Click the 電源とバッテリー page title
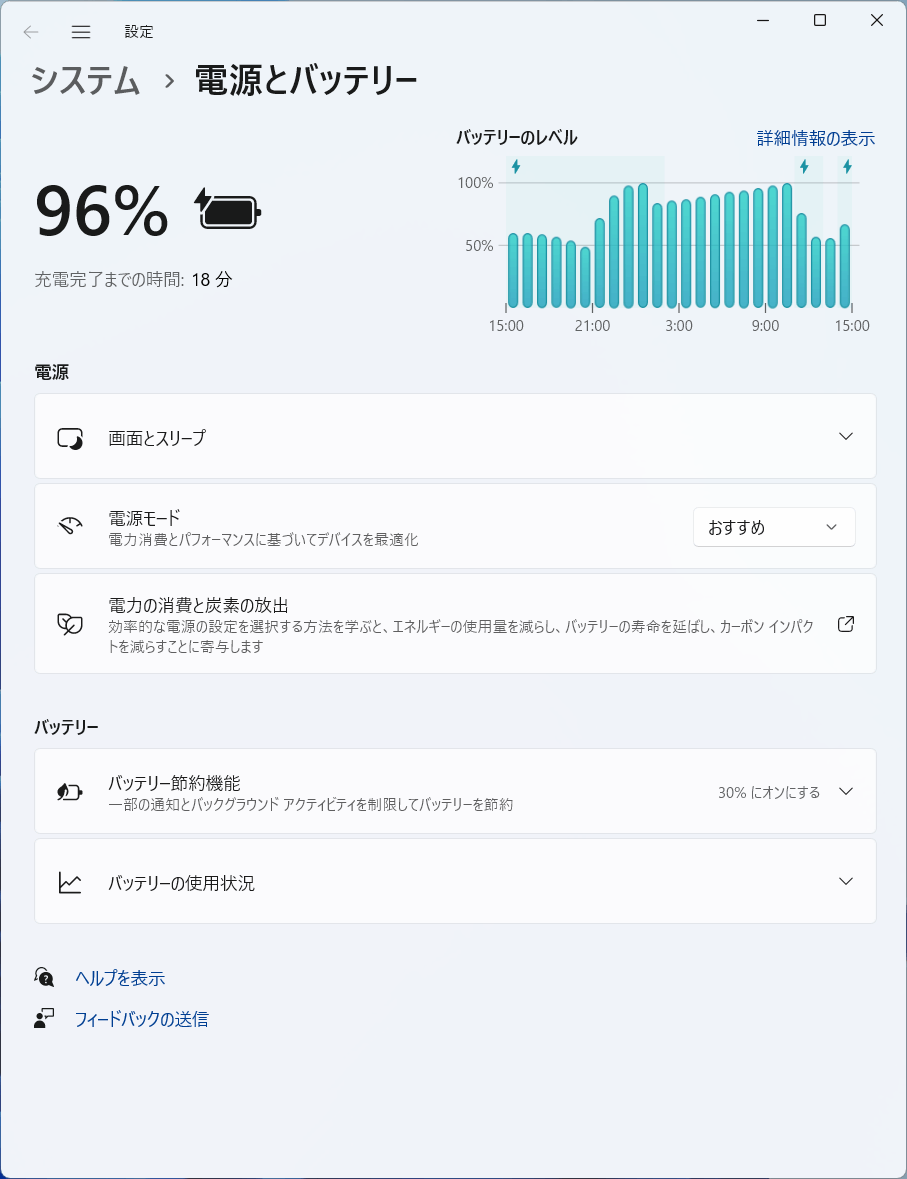The height and width of the screenshot is (1179, 907). 306,80
